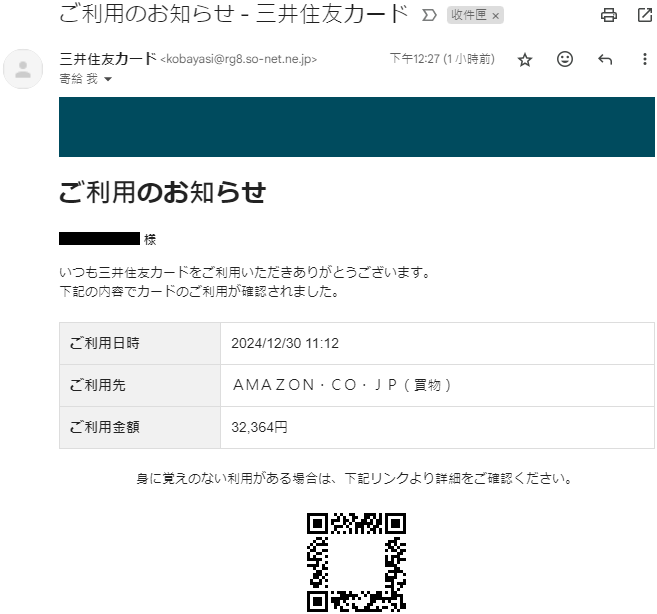Print this email with the printer icon
The image size is (657, 614).
(608, 16)
